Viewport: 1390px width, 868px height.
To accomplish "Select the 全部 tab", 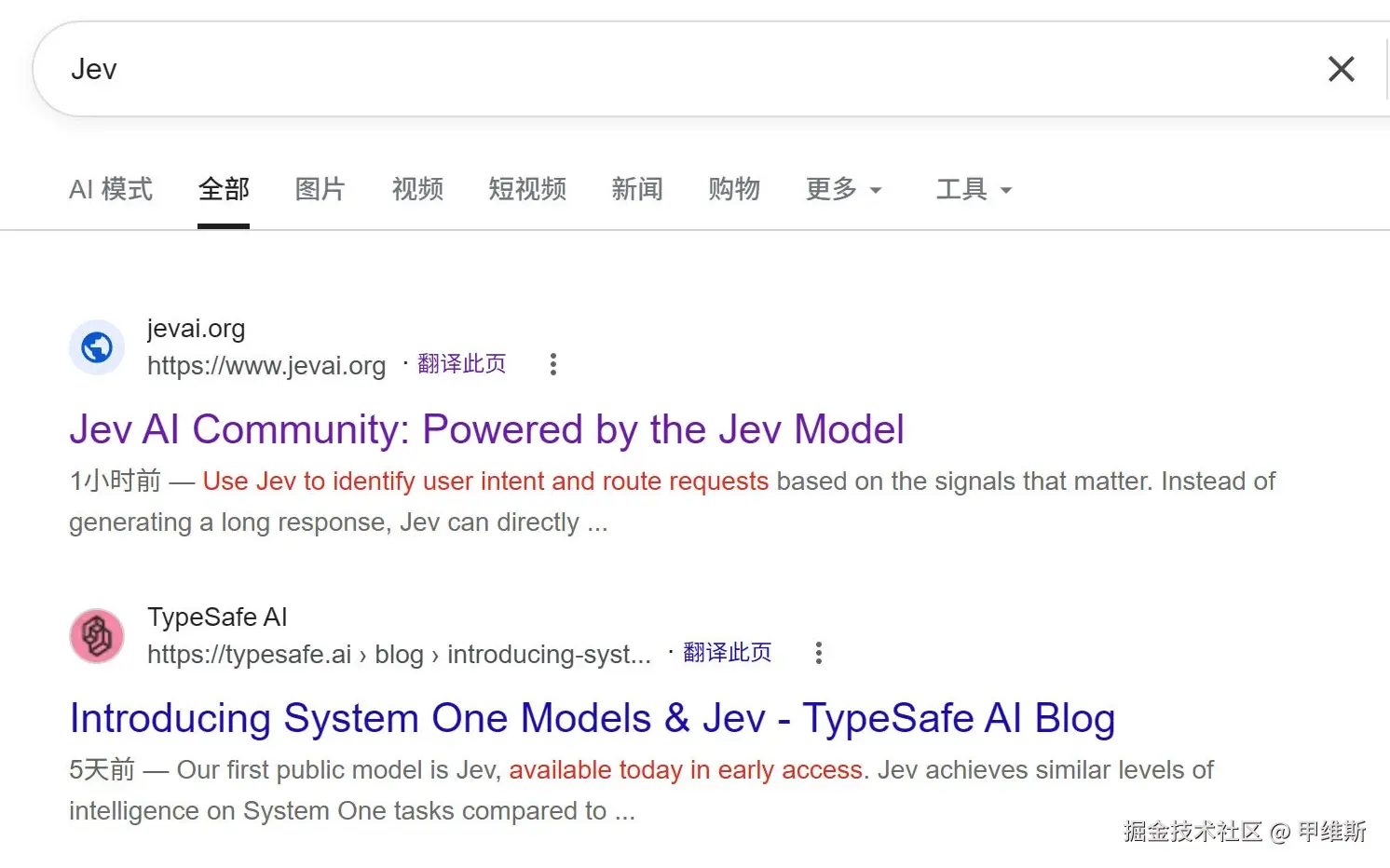I will pos(224,189).
